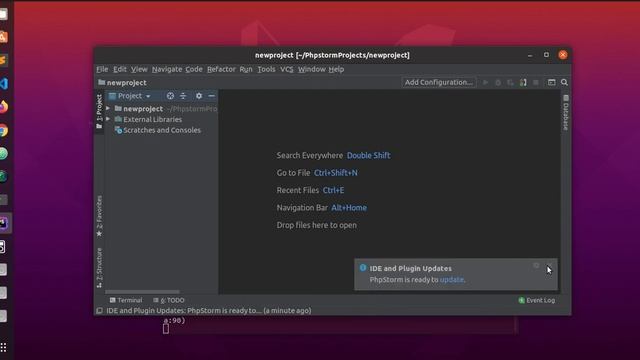The image size is (640, 360).
Task: Click the Double Shift shortcut hint
Action: (x=368, y=156)
